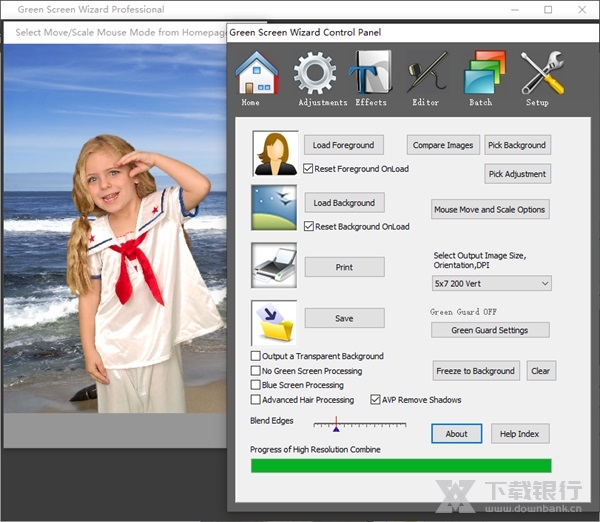Click the foreground woman portrait icon
600x522 pixels.
[274, 153]
